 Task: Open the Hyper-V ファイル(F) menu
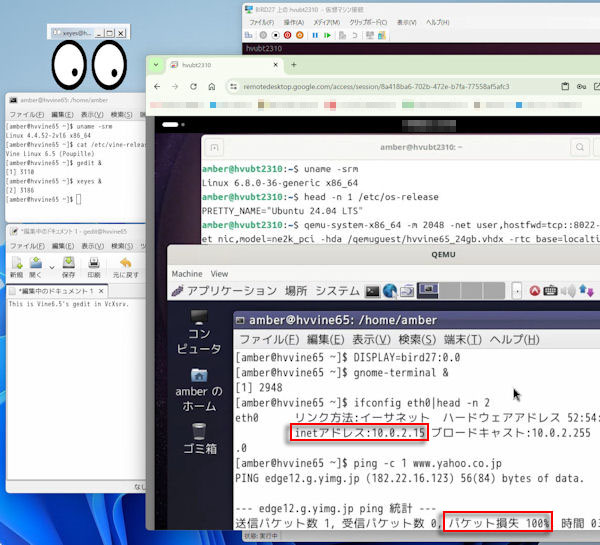click(261, 22)
